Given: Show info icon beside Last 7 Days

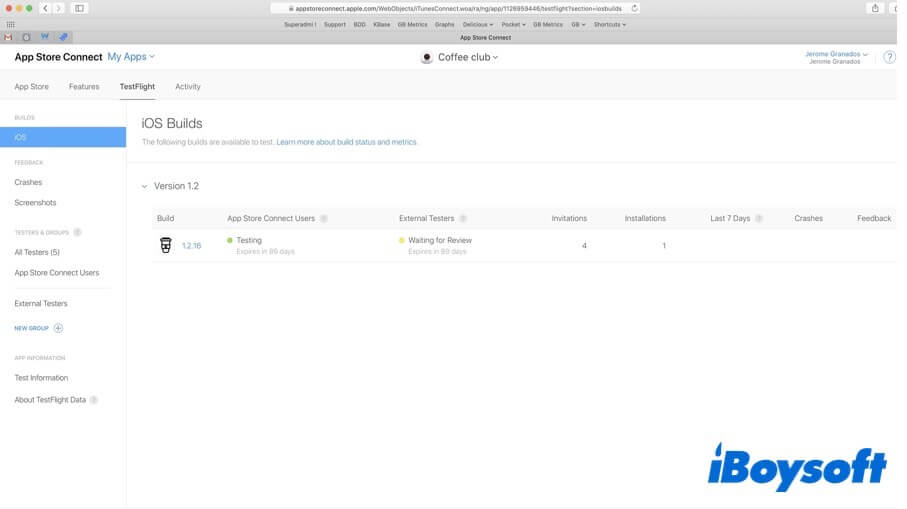Looking at the screenshot, I should point(758,218).
